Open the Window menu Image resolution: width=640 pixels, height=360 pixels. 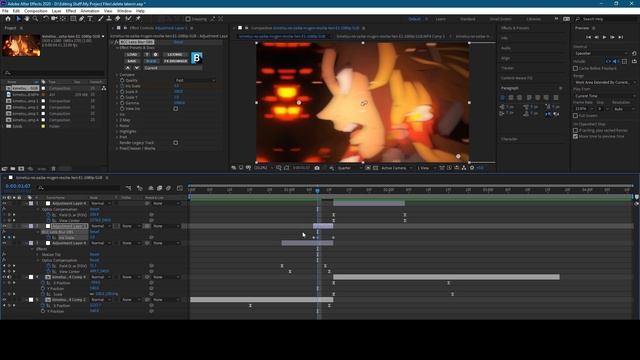click(124, 11)
